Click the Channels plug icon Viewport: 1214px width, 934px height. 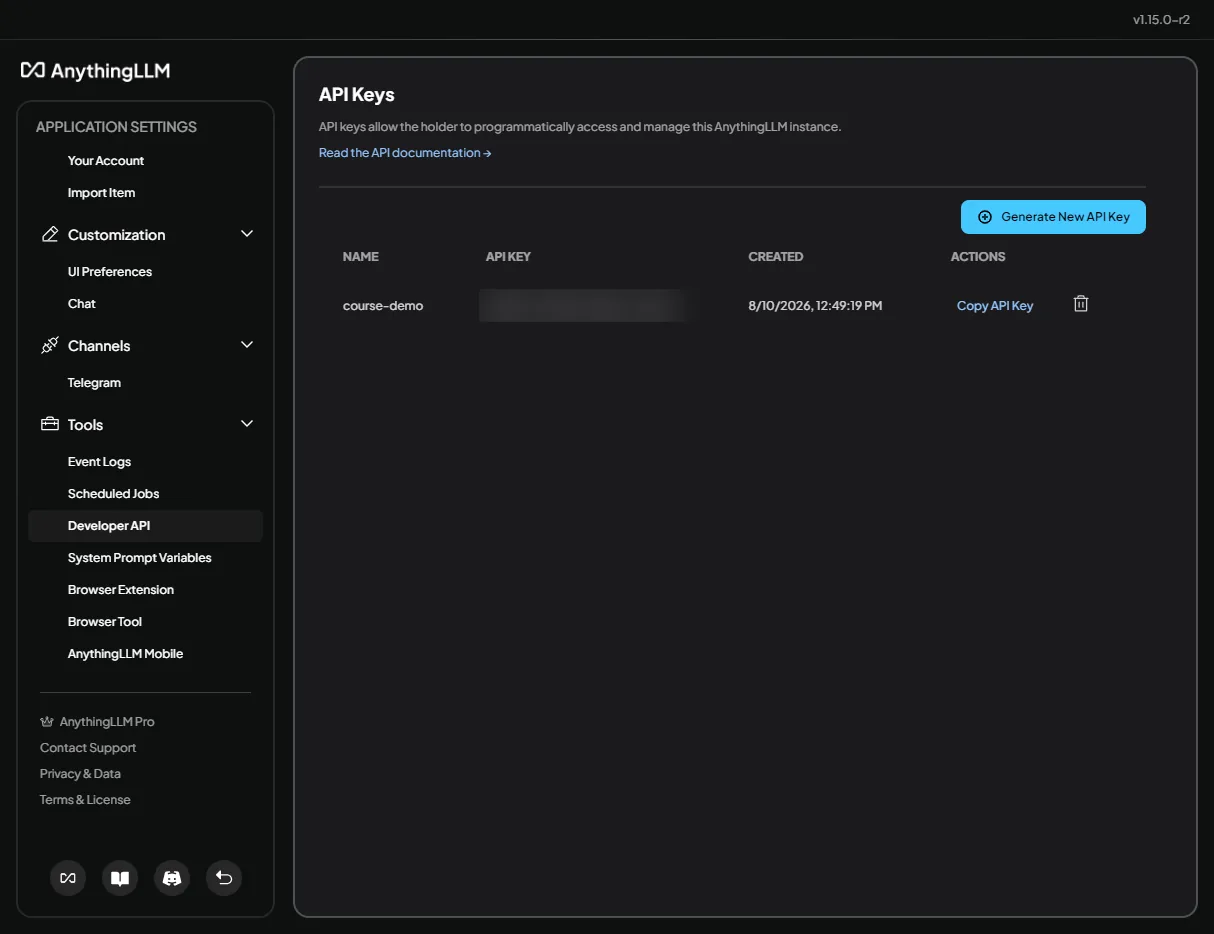click(50, 345)
